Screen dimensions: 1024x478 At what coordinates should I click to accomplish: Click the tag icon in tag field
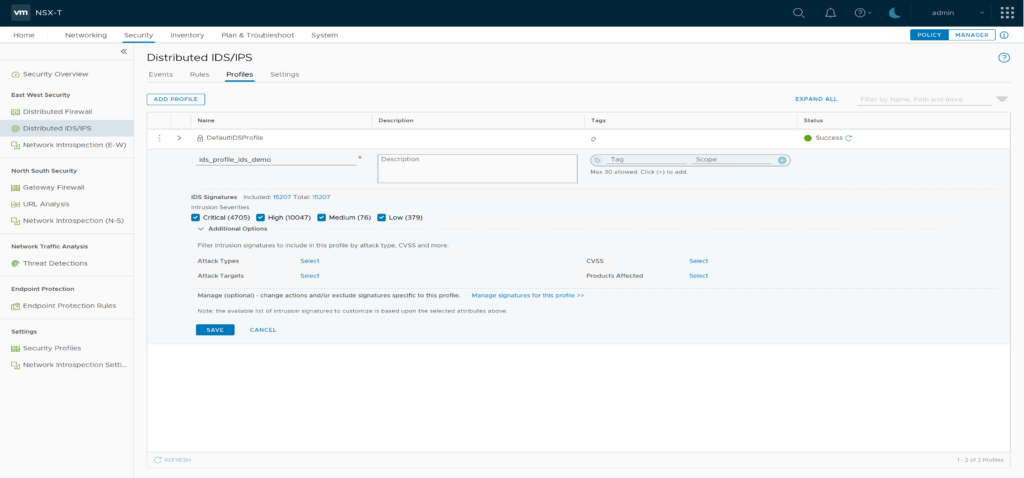[x=598, y=160]
